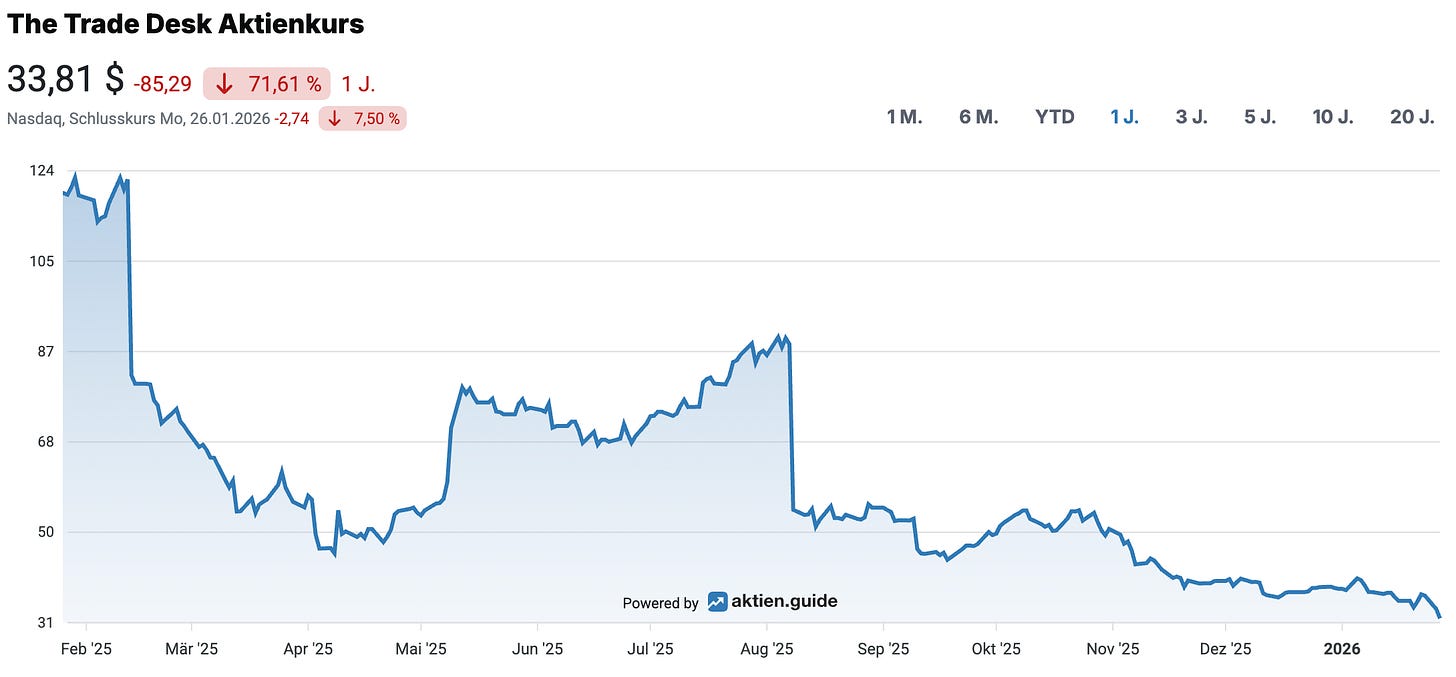This screenshot has width=1456, height=677.
Task: Click the y-axis label 68
Action: tap(46, 442)
